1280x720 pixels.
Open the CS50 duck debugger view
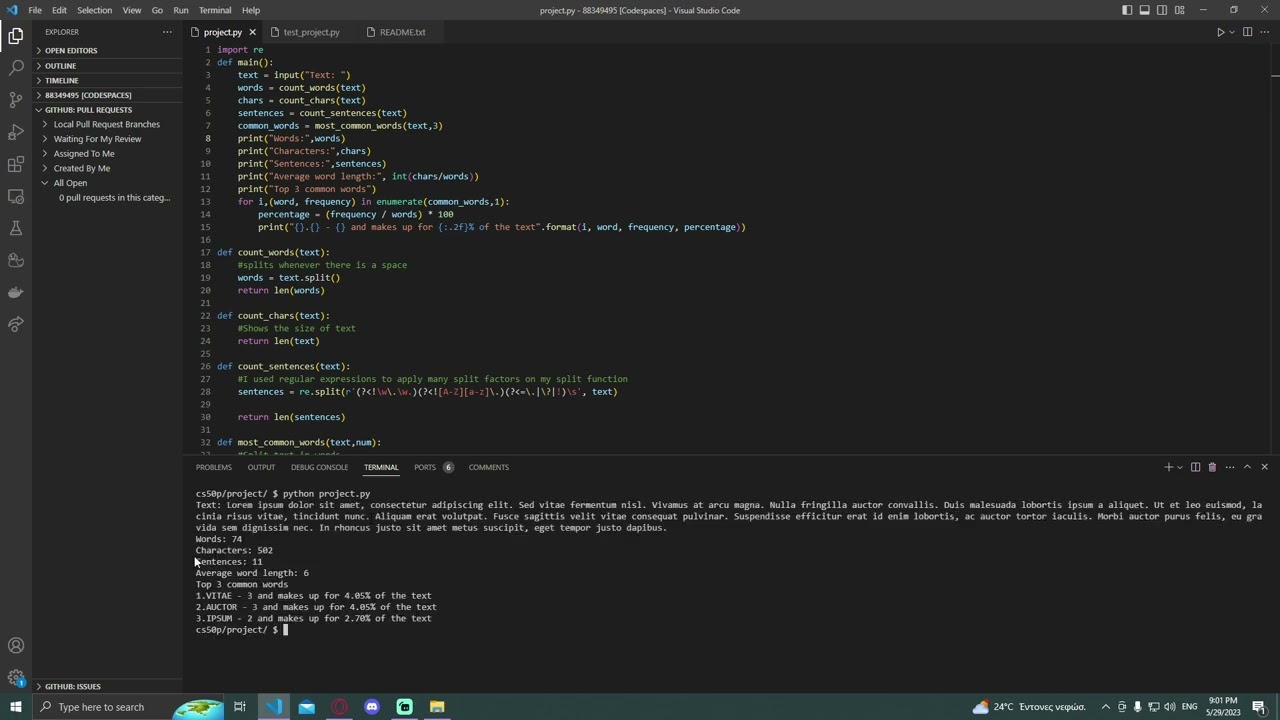tap(16, 260)
